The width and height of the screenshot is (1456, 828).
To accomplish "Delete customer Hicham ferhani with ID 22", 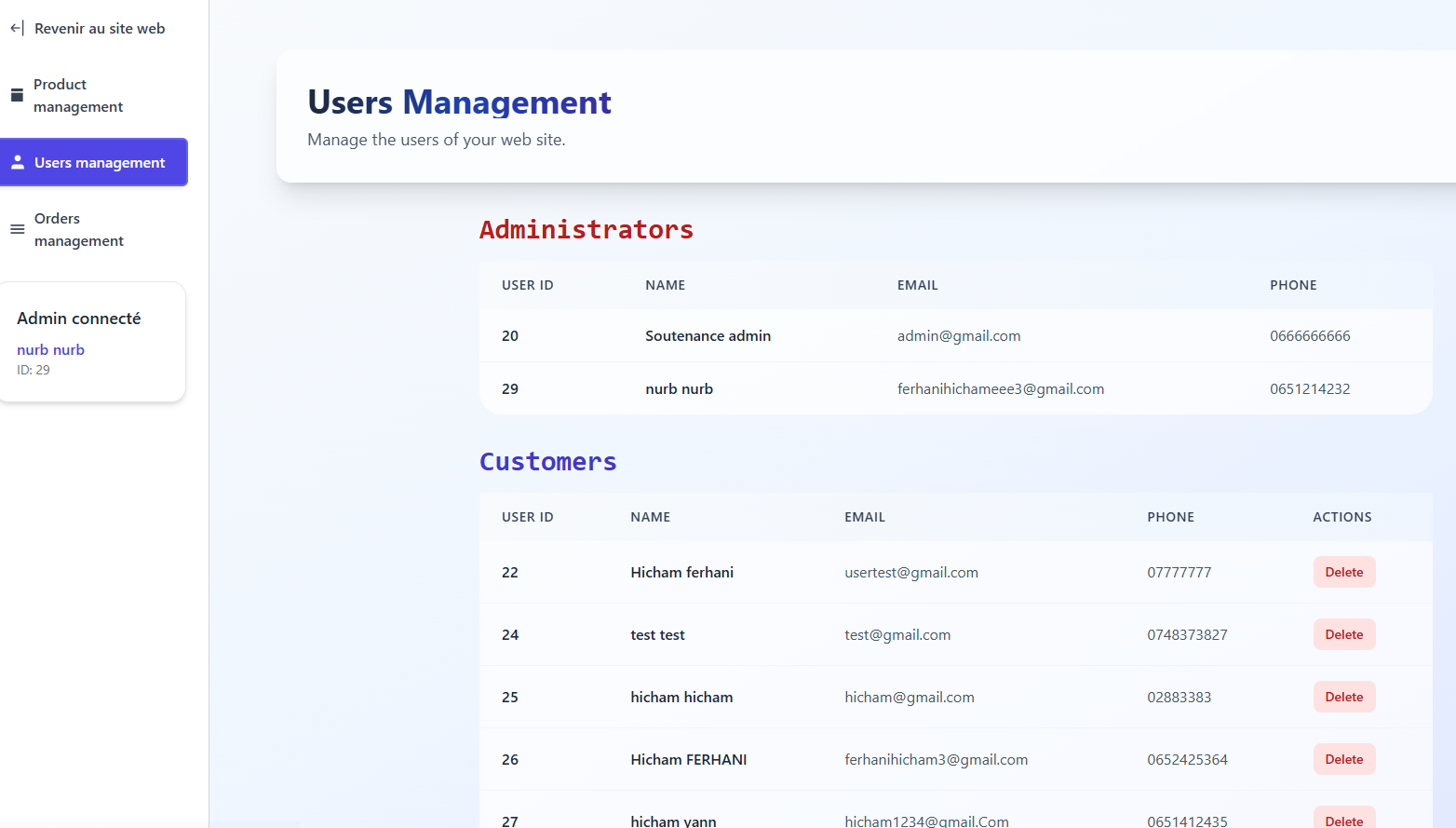I will click(x=1343, y=572).
